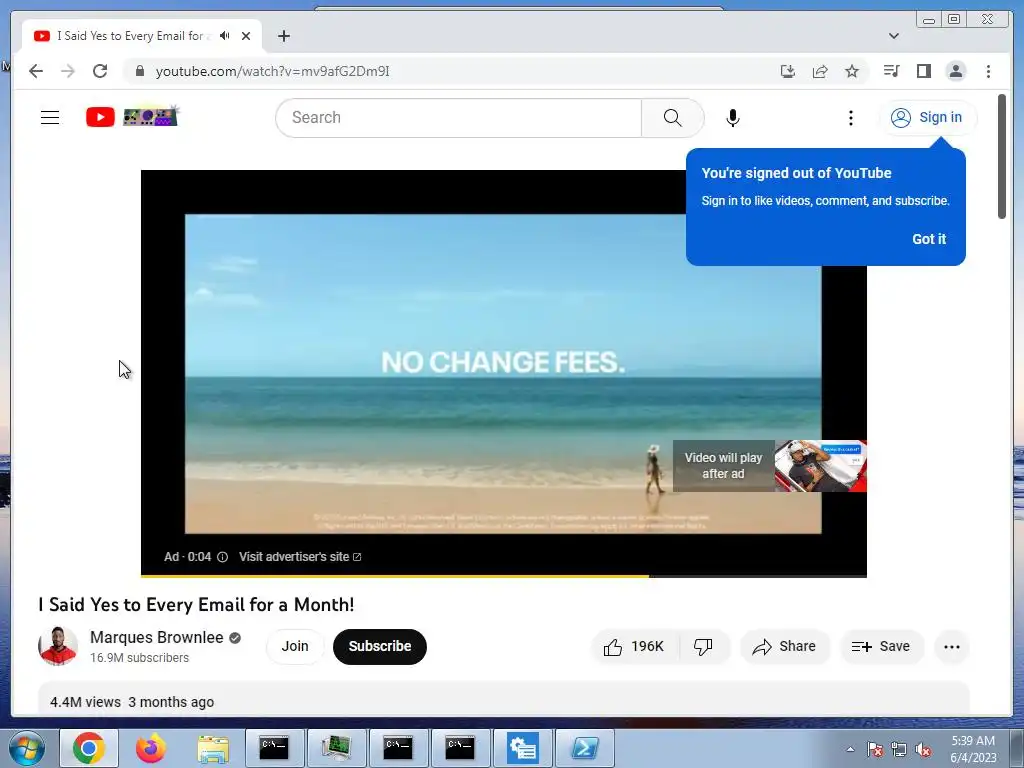Click the Sign in button
Image resolution: width=1024 pixels, height=768 pixels.
pos(927,118)
